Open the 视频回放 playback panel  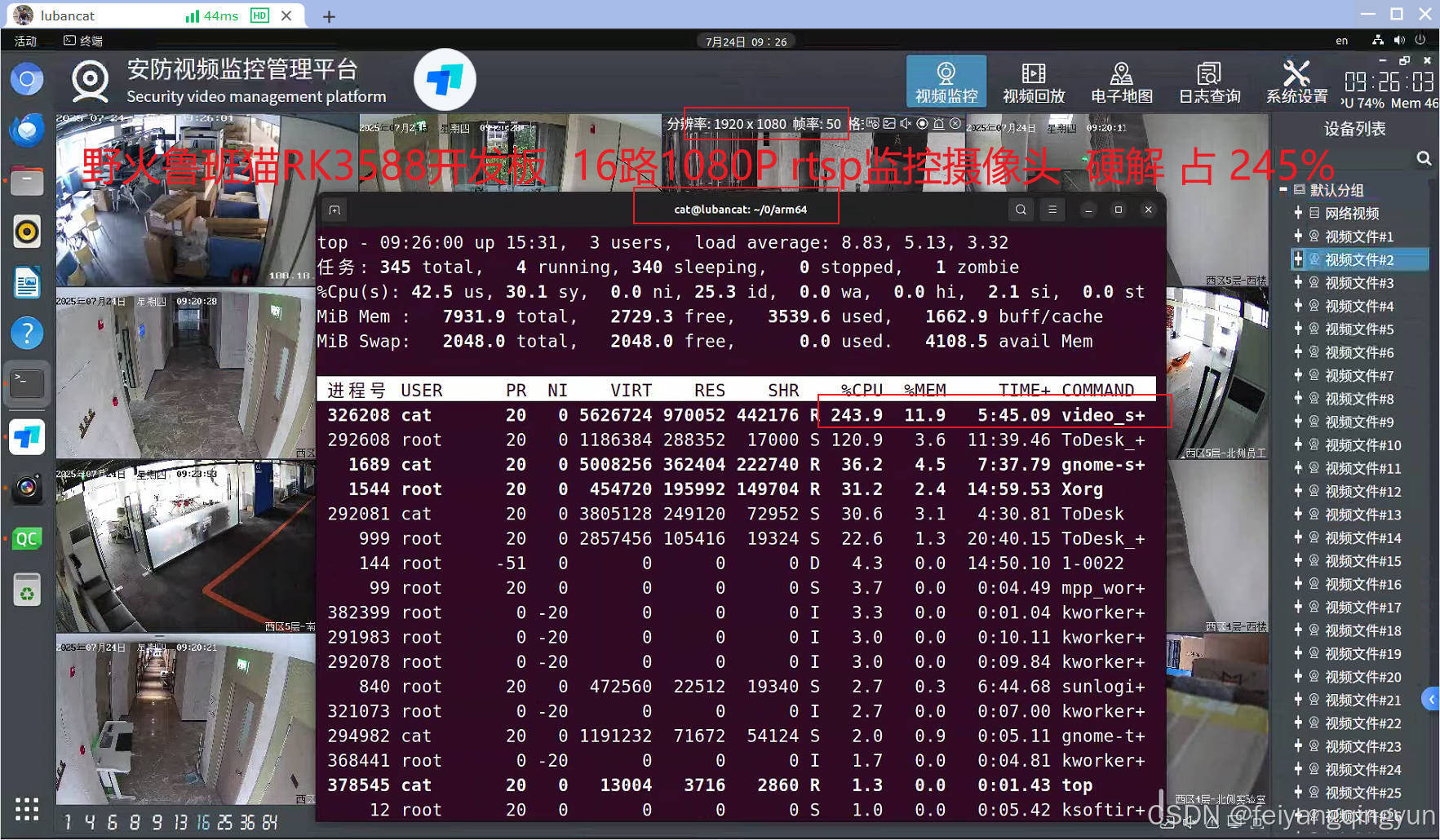point(1033,81)
